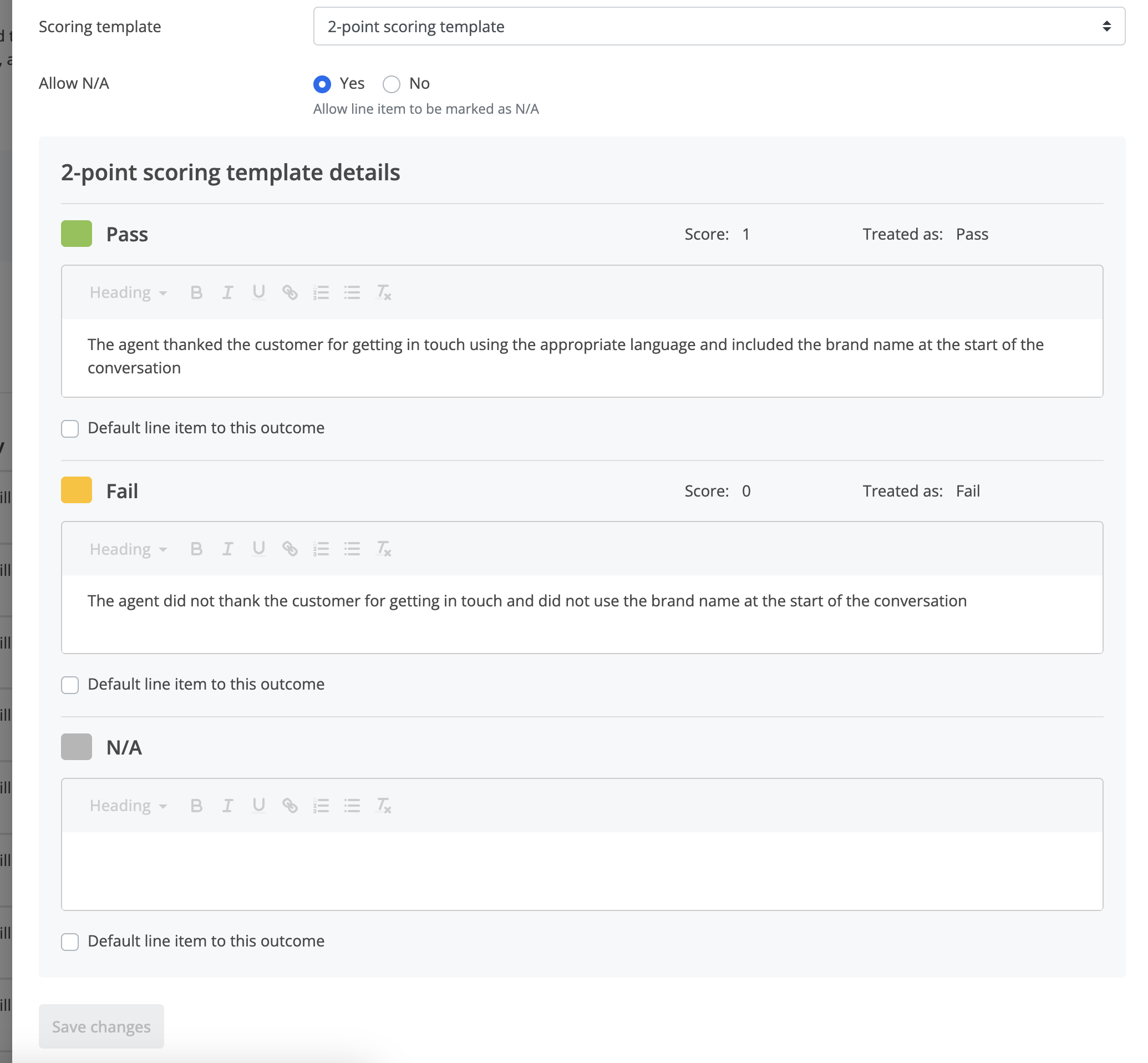The height and width of the screenshot is (1063, 1148).
Task: Toggle italic in the Pass editor
Action: [x=227, y=292]
